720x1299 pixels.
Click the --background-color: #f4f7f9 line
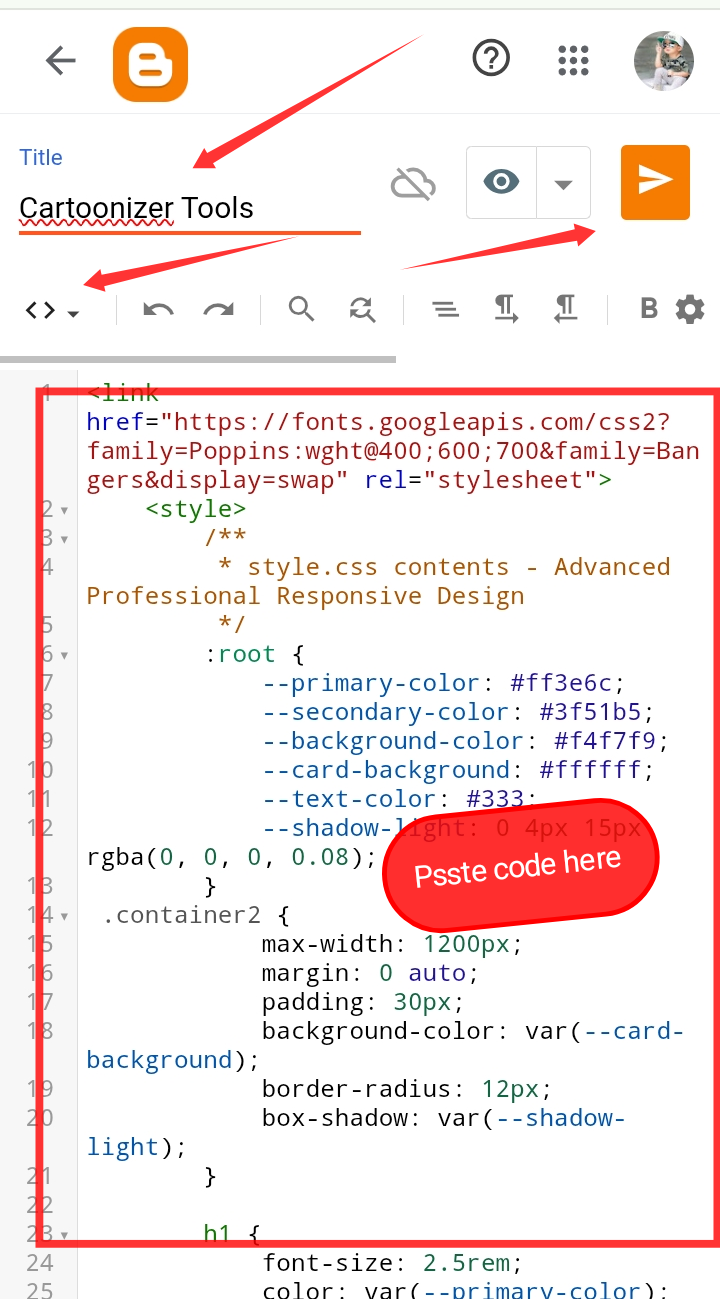coord(465,741)
